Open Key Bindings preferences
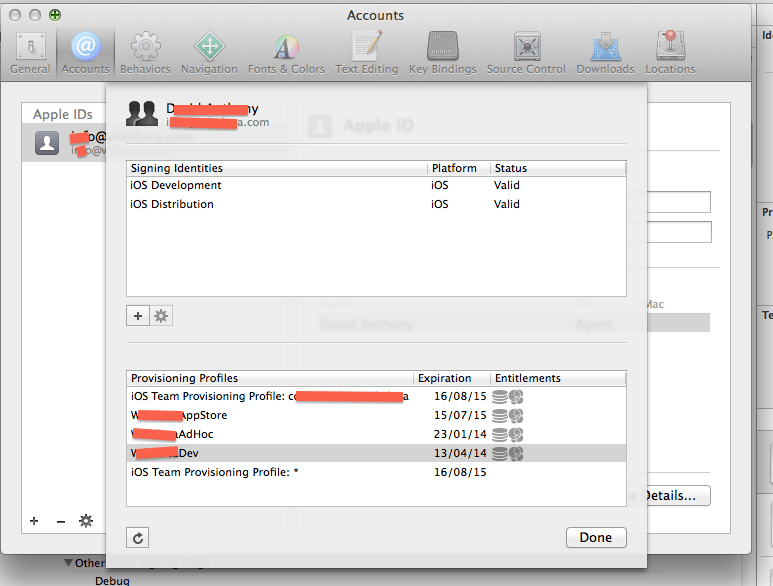The height and width of the screenshot is (586, 773). point(442,53)
